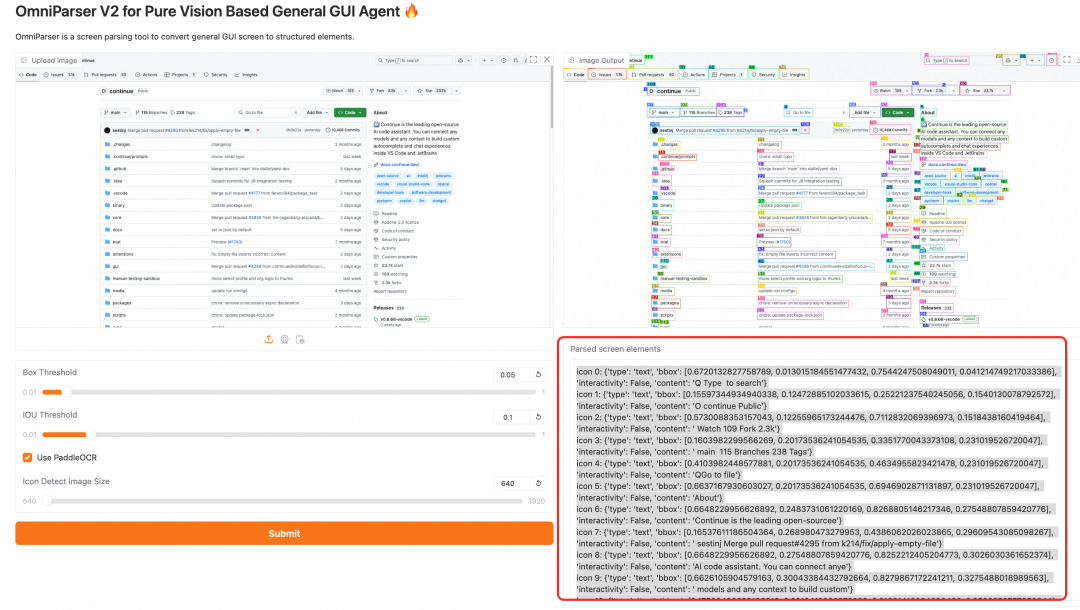The width and height of the screenshot is (1080, 610).
Task: Click the 1920 maximum label of size slider
Action: click(537, 501)
